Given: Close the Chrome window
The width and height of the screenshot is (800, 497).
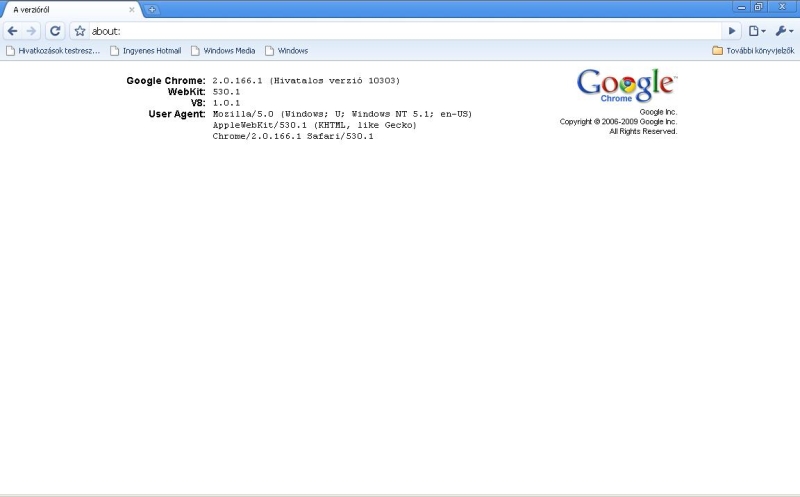Looking at the screenshot, I should (x=782, y=7).
